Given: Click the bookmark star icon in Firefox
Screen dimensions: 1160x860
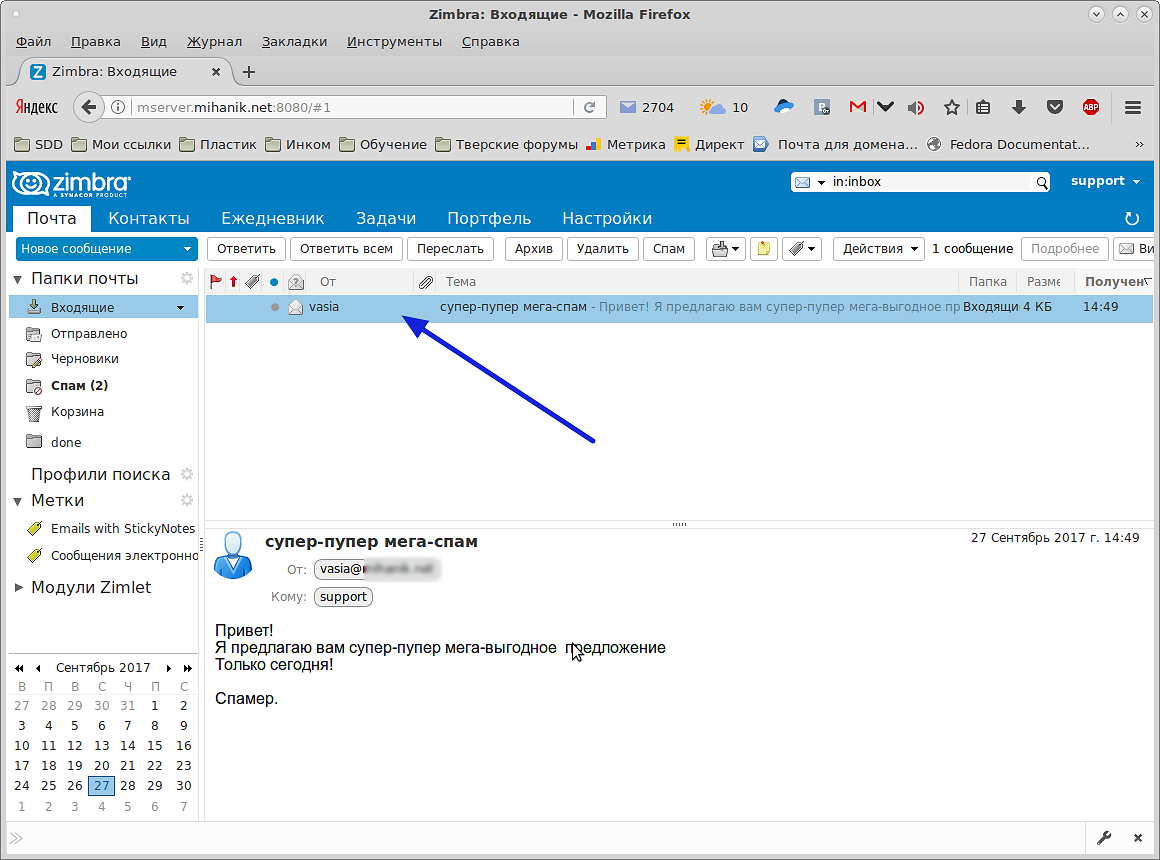Looking at the screenshot, I should (951, 107).
